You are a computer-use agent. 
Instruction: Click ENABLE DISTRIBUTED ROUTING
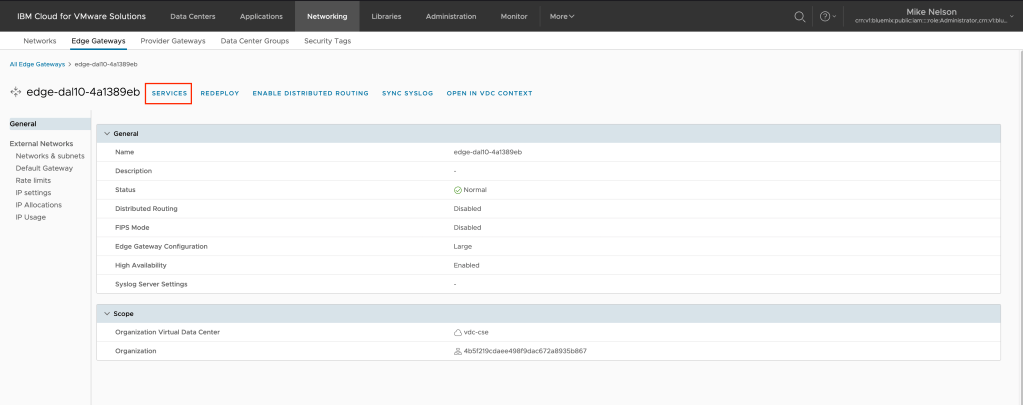[x=310, y=93]
